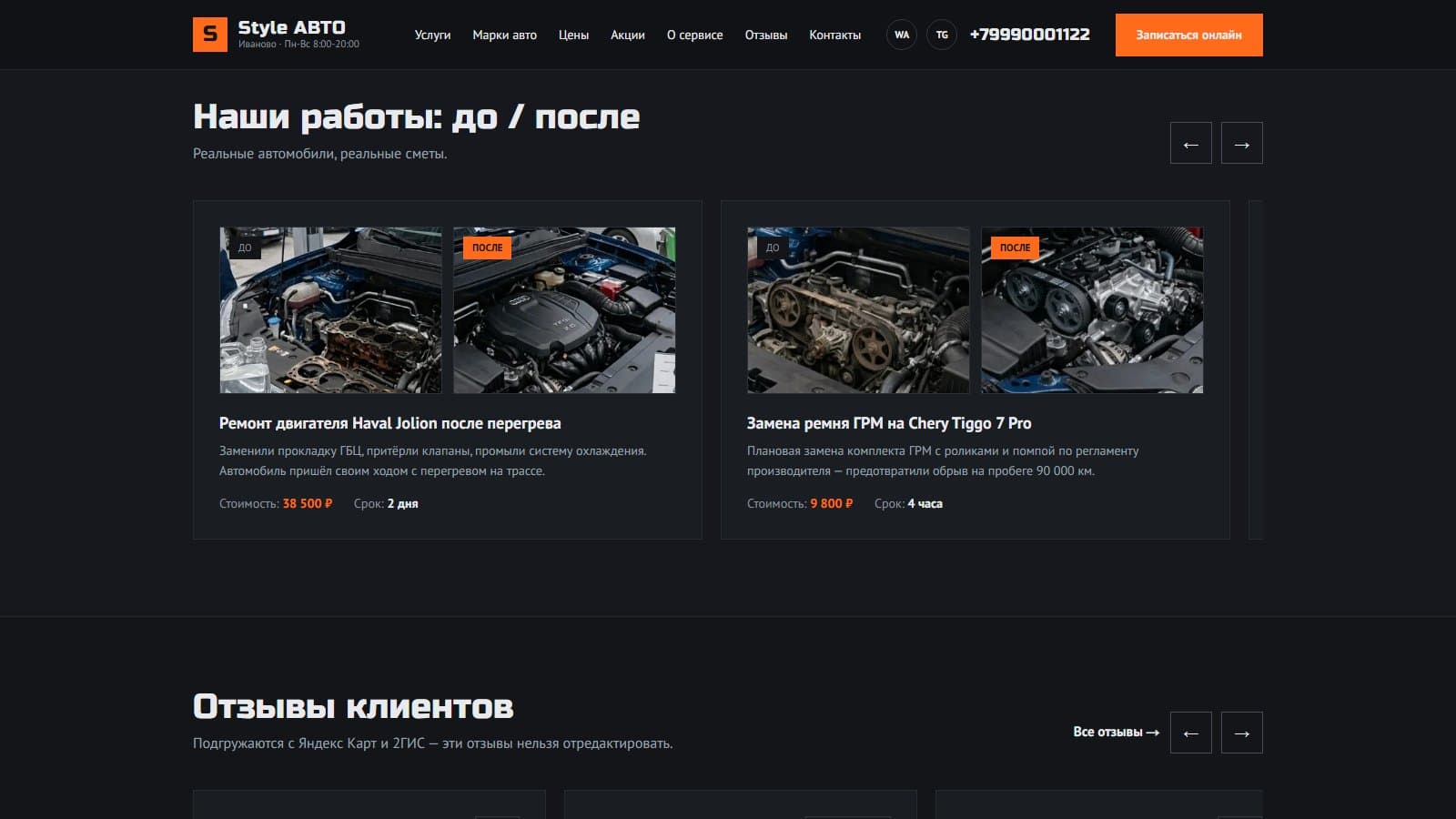Open Telegram via the TG icon
This screenshot has width=1456, height=819.
click(942, 35)
